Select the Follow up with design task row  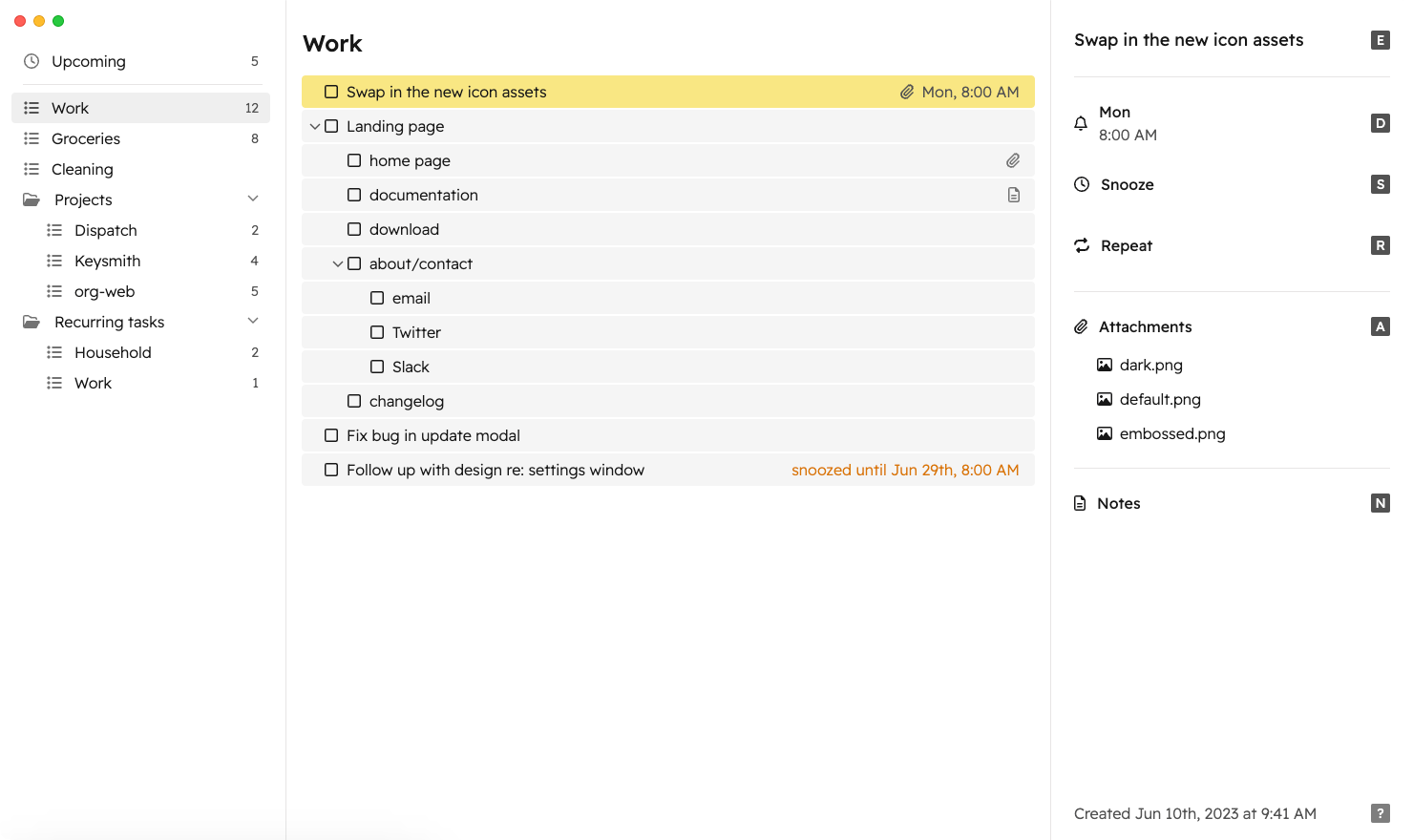[668, 470]
